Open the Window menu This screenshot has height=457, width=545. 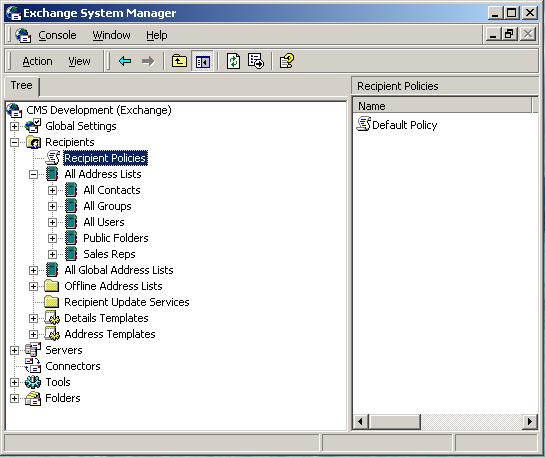111,35
